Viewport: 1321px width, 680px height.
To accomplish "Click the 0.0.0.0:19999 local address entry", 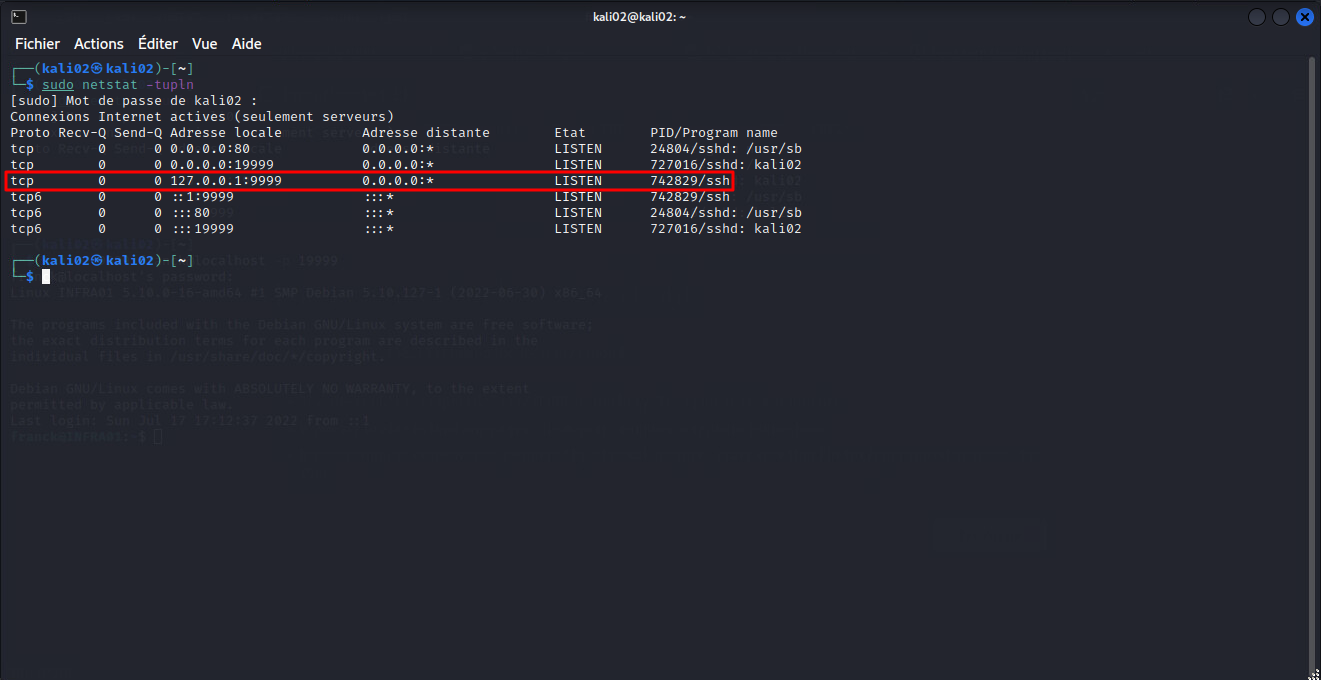I will (222, 165).
